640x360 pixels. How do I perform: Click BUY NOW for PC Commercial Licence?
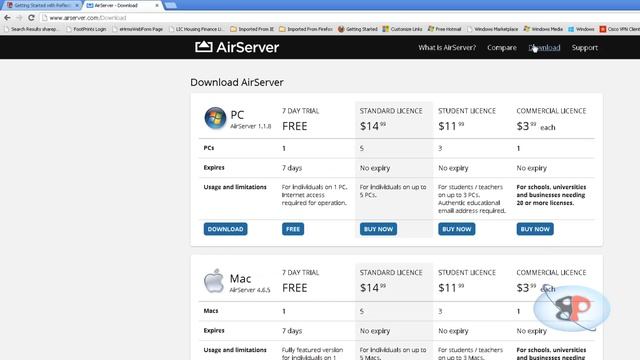click(535, 229)
